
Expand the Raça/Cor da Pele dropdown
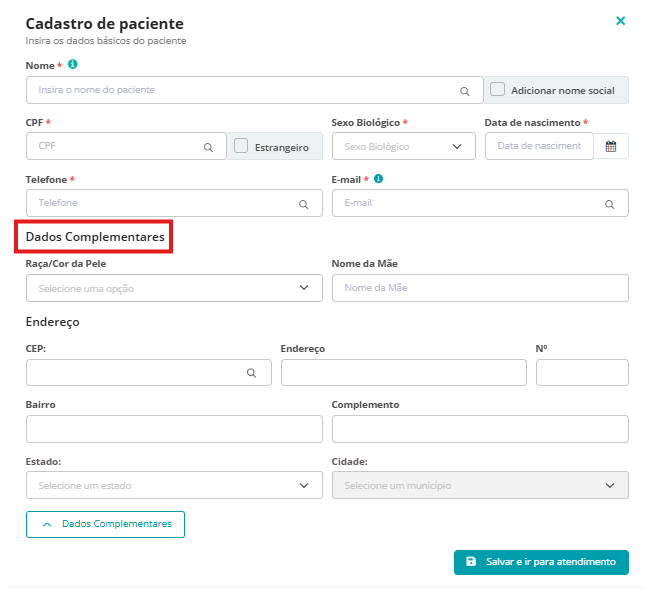click(174, 288)
